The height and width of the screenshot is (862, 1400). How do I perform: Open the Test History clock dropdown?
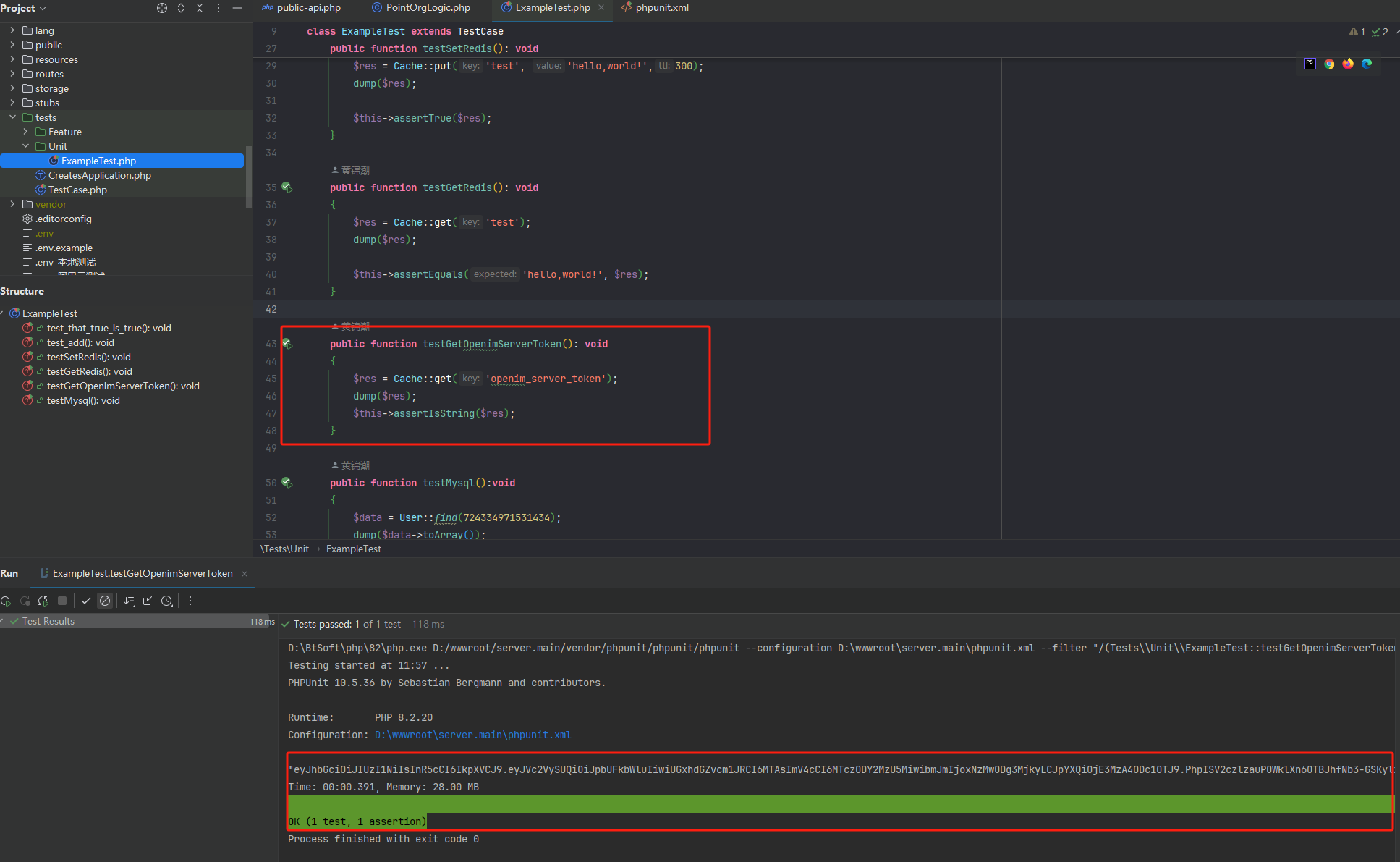[167, 601]
